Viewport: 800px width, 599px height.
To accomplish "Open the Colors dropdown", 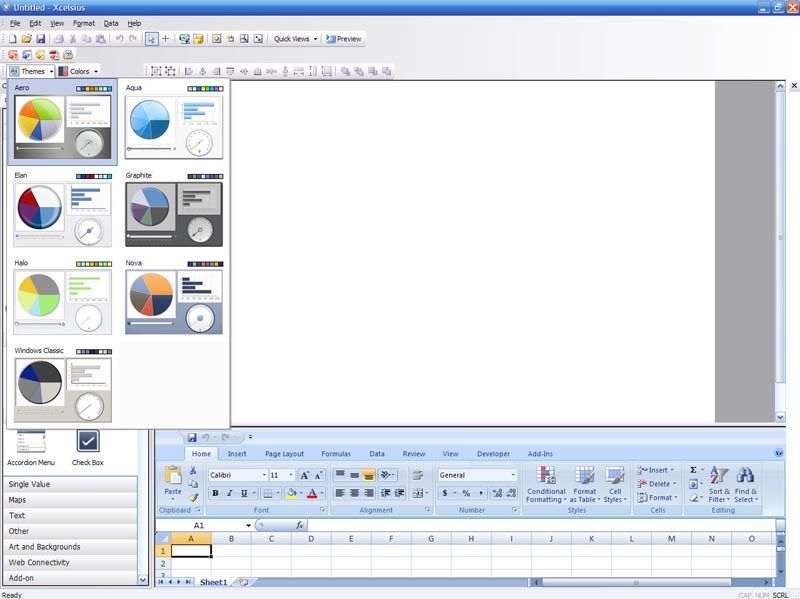I will [78, 71].
